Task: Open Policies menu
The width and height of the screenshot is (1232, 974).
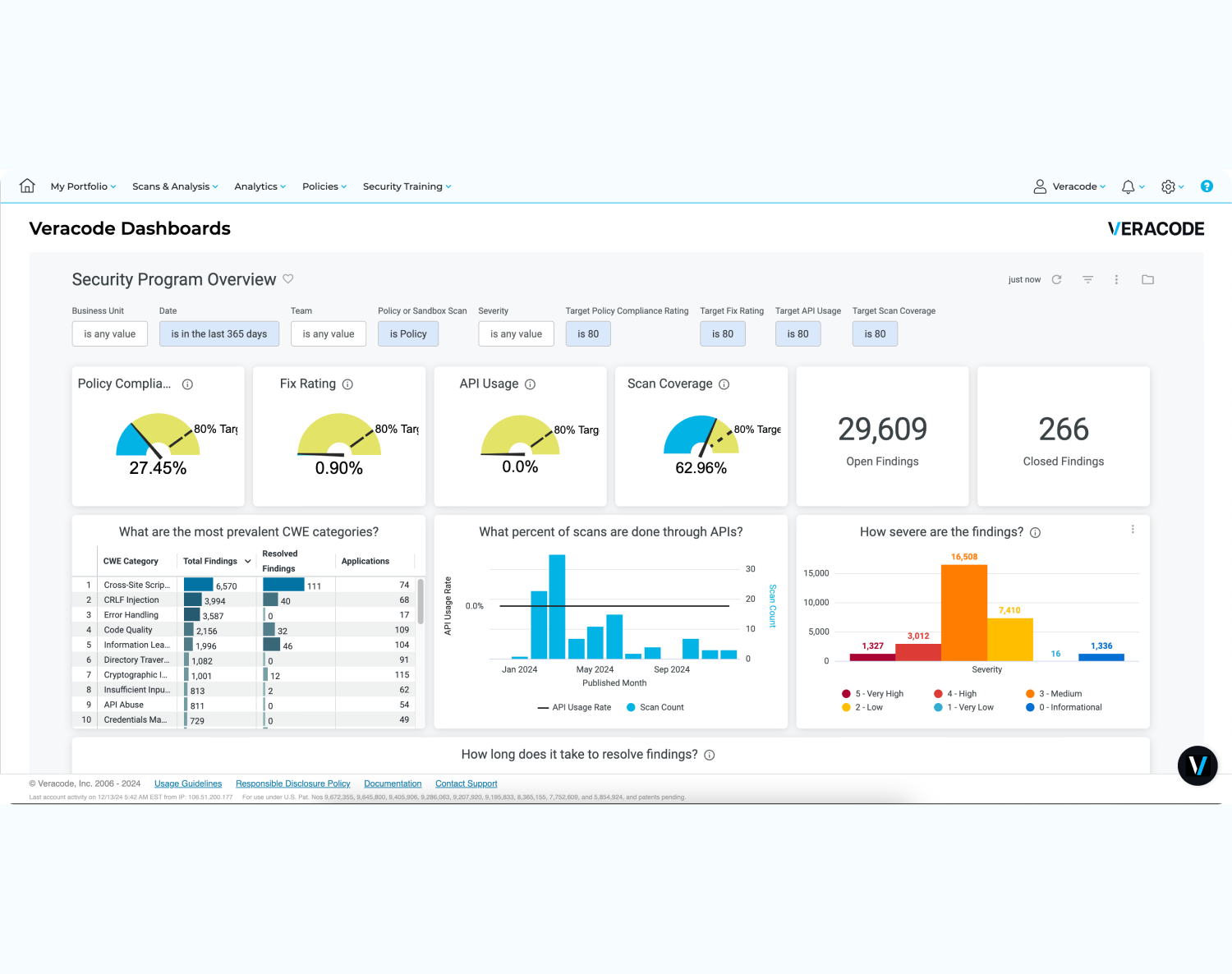Action: click(324, 186)
